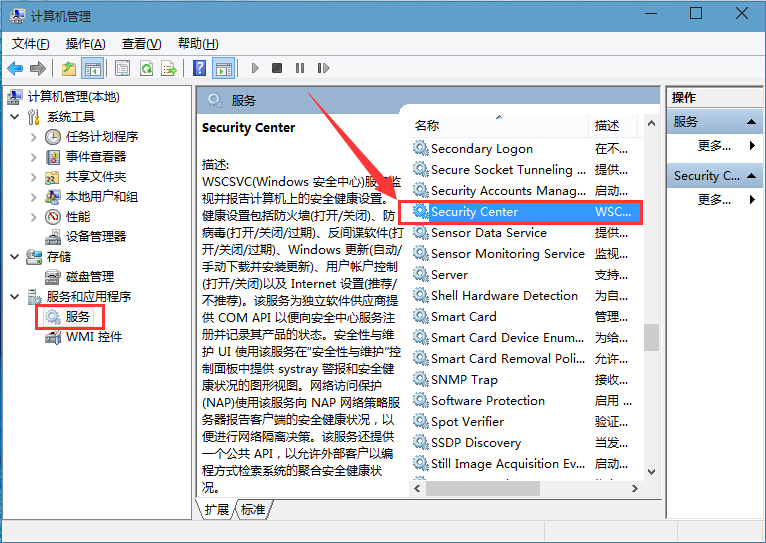Select the SNMP Trap service row
Viewport: 766px width, 543px height.
(x=526, y=380)
